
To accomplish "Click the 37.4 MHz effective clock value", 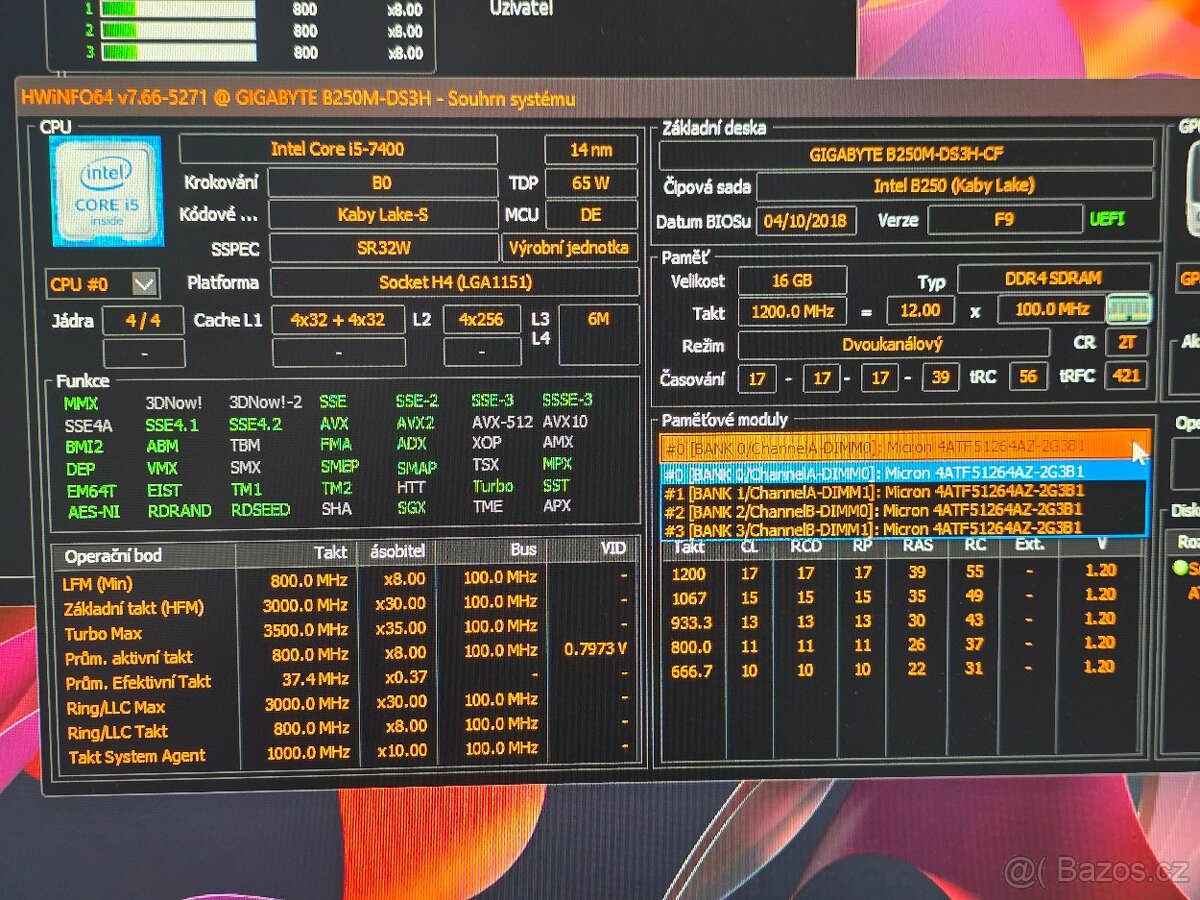I will click(x=315, y=677).
